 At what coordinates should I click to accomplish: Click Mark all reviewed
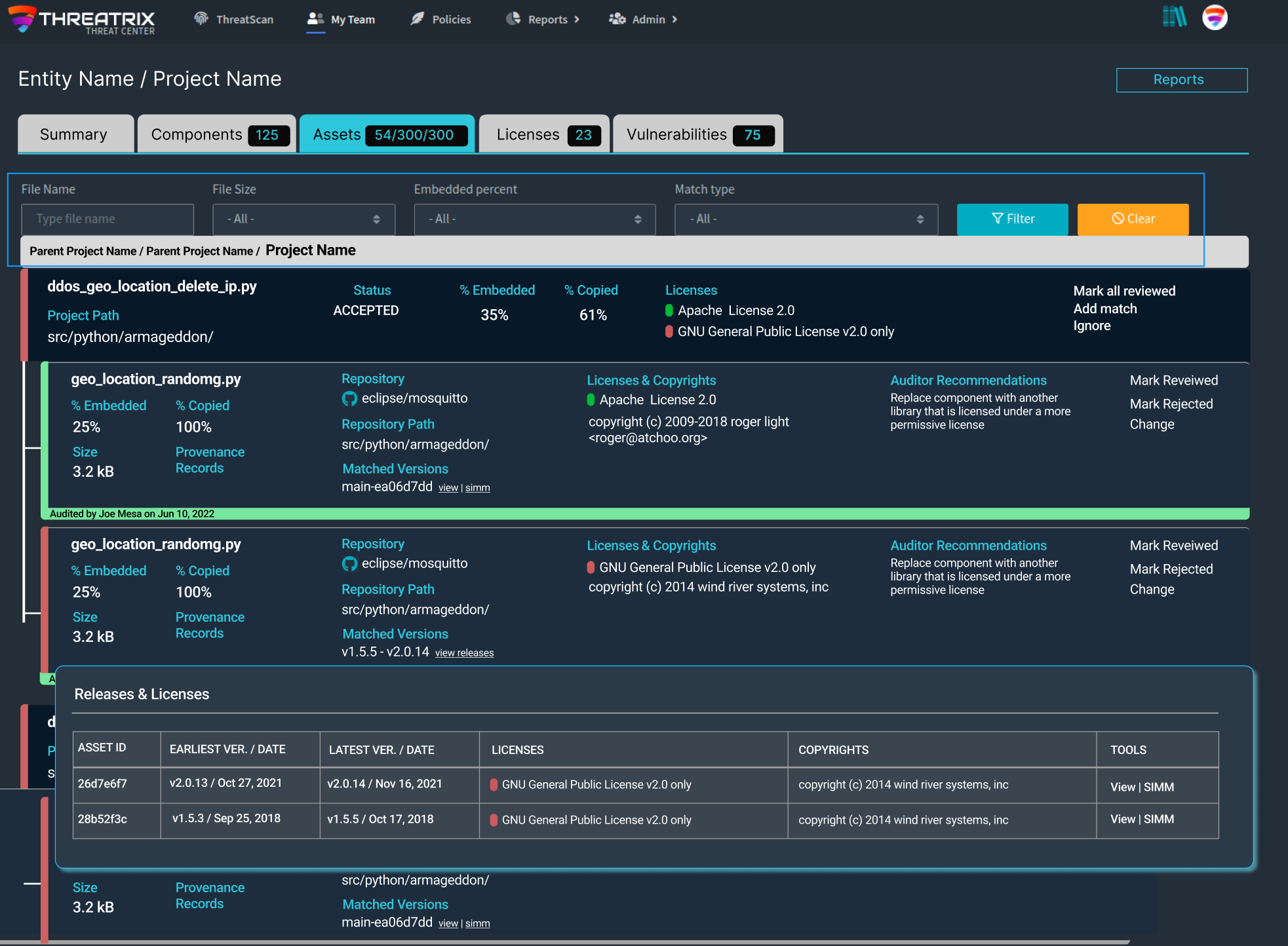pos(1124,291)
